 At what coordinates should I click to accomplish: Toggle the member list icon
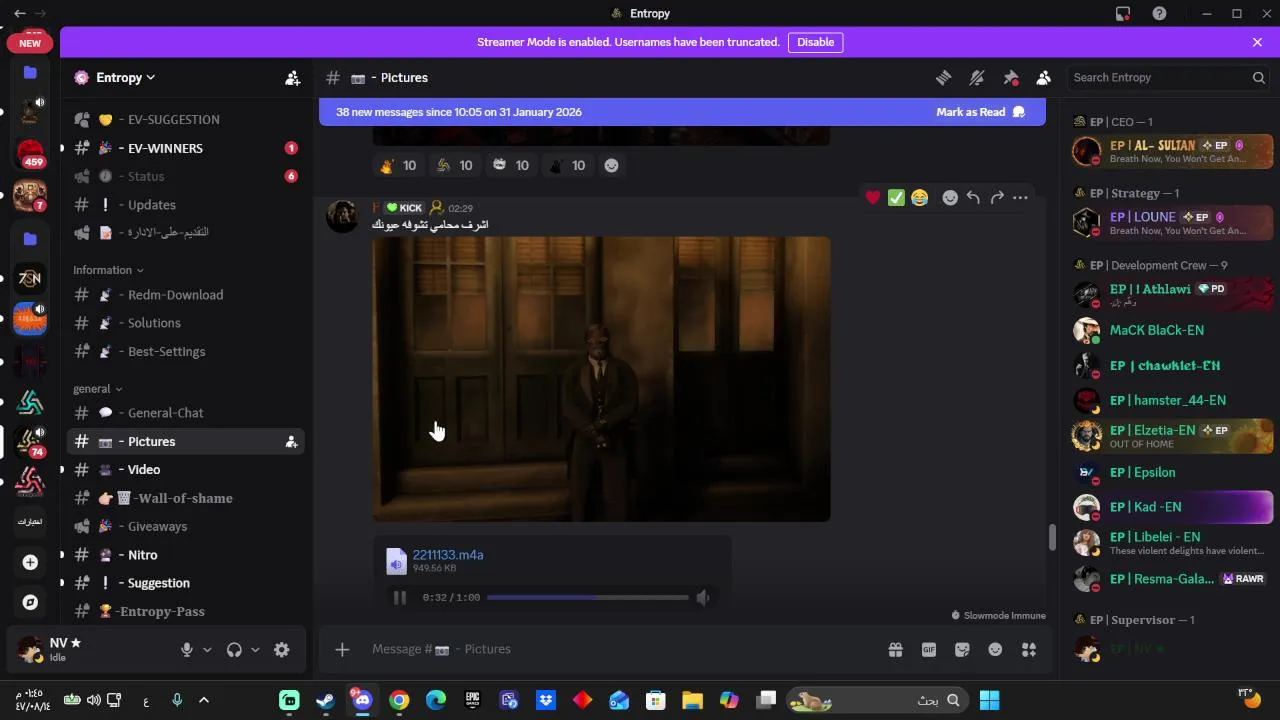click(x=1043, y=78)
